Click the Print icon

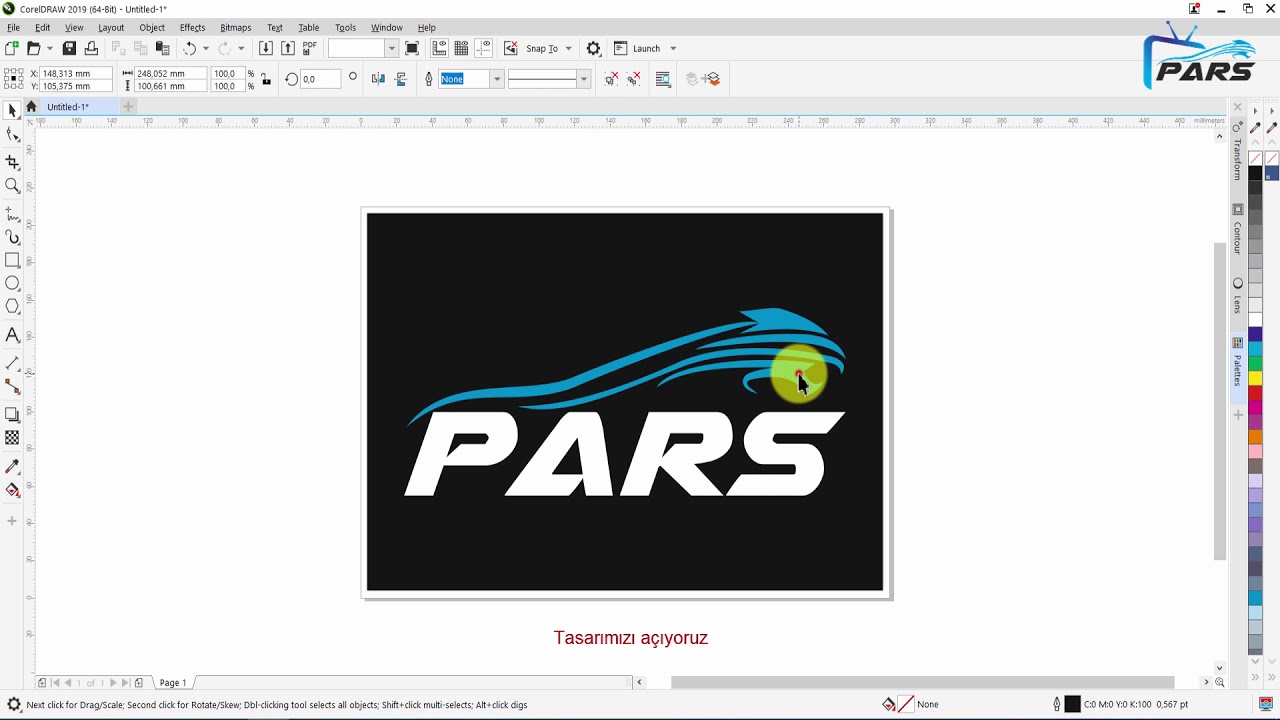(91, 48)
